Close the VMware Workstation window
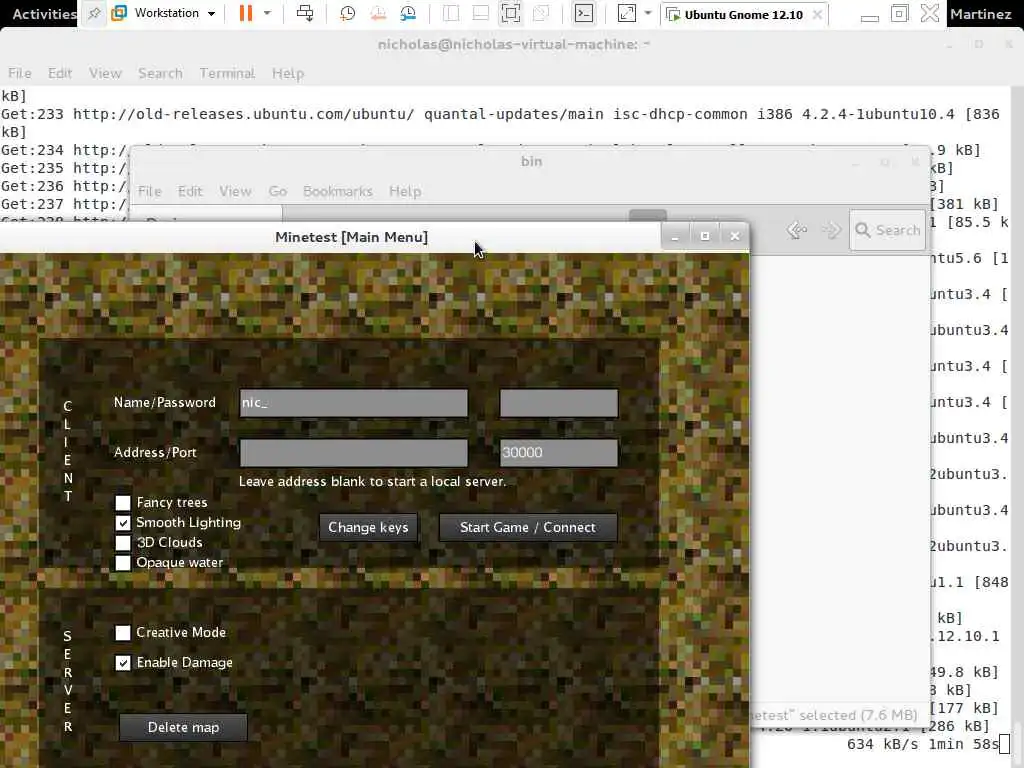Image resolution: width=1024 pixels, height=768 pixels. (930, 14)
